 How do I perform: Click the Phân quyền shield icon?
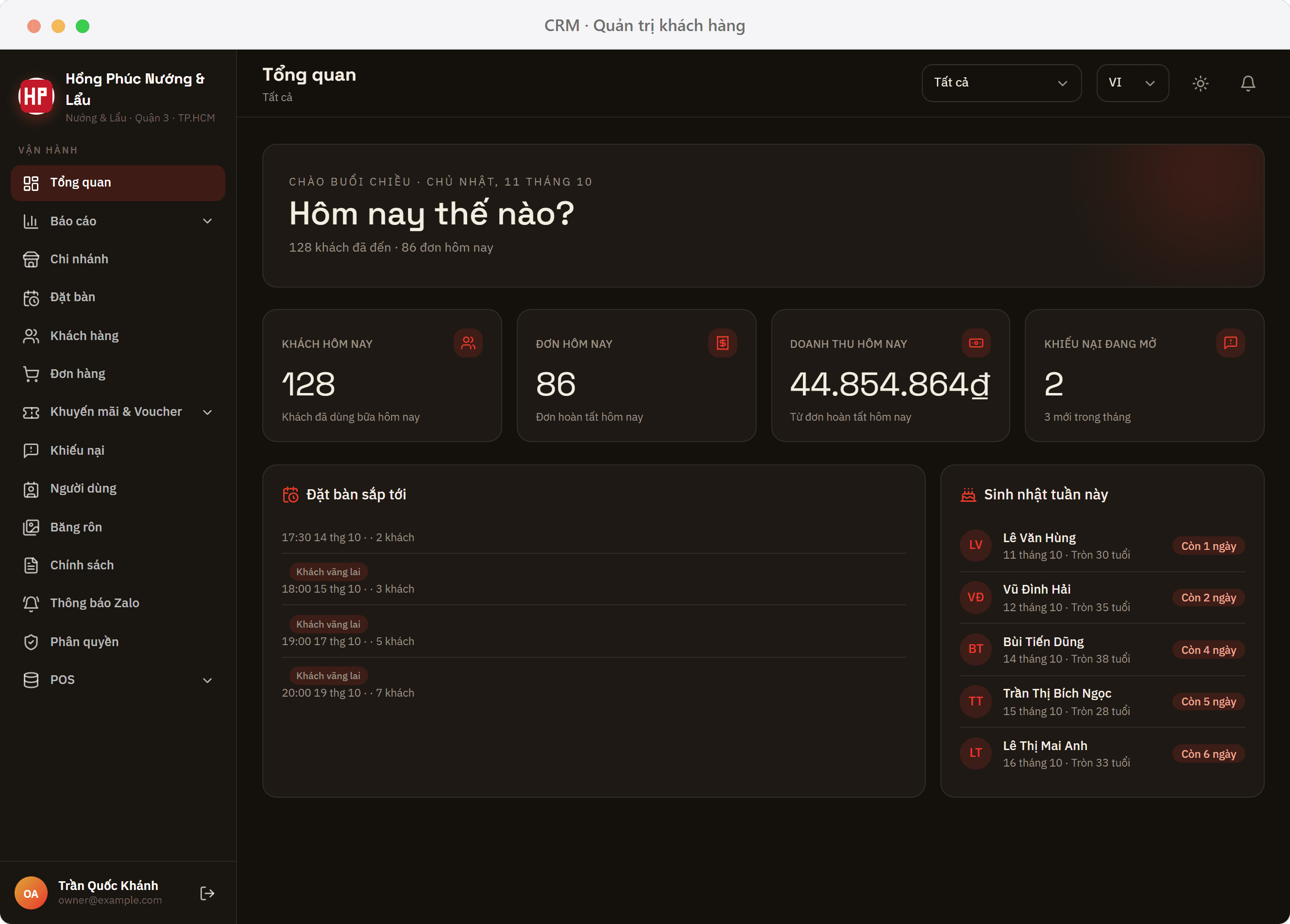click(31, 642)
